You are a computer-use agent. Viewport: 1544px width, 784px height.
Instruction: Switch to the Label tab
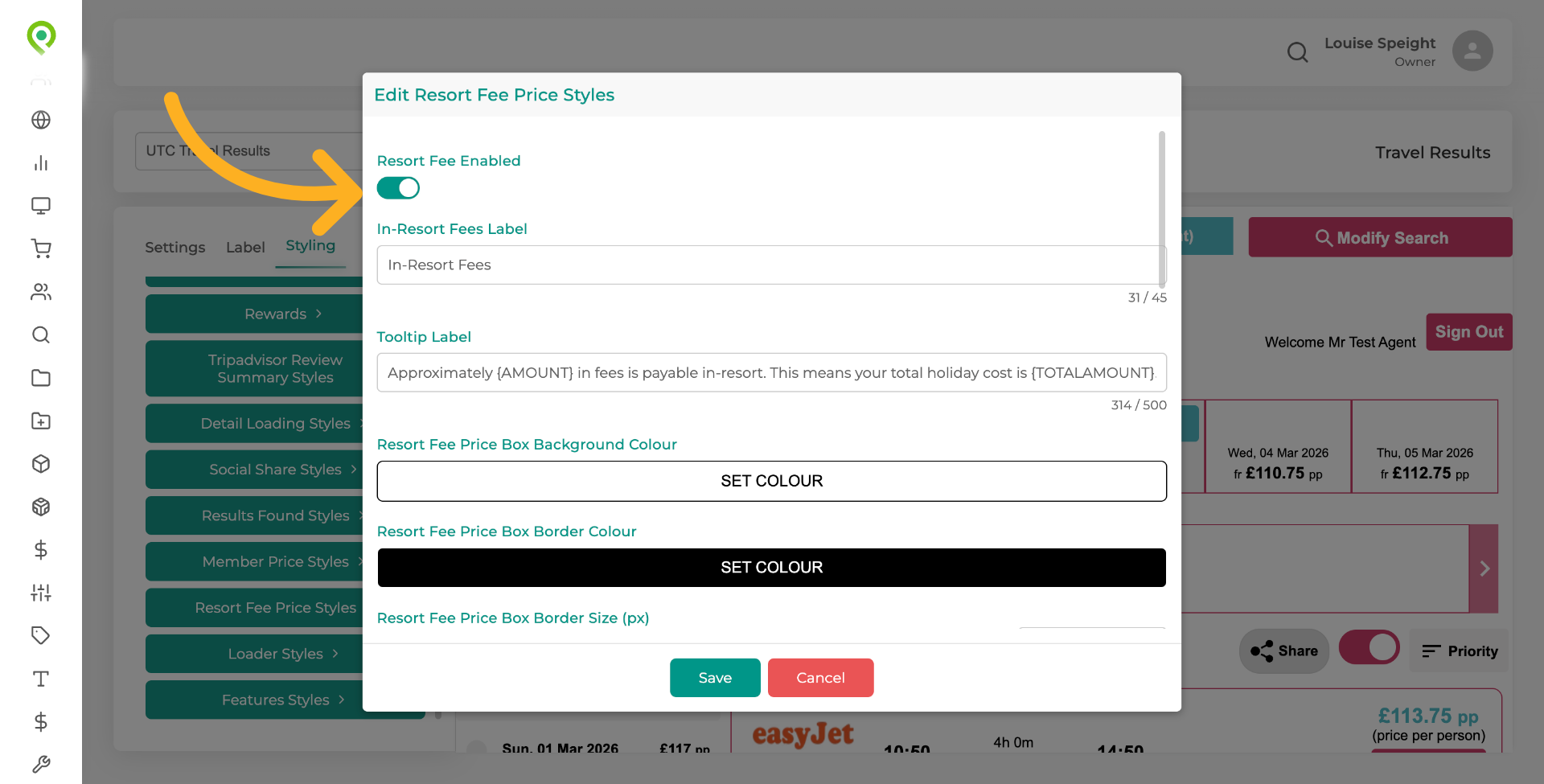[245, 248]
